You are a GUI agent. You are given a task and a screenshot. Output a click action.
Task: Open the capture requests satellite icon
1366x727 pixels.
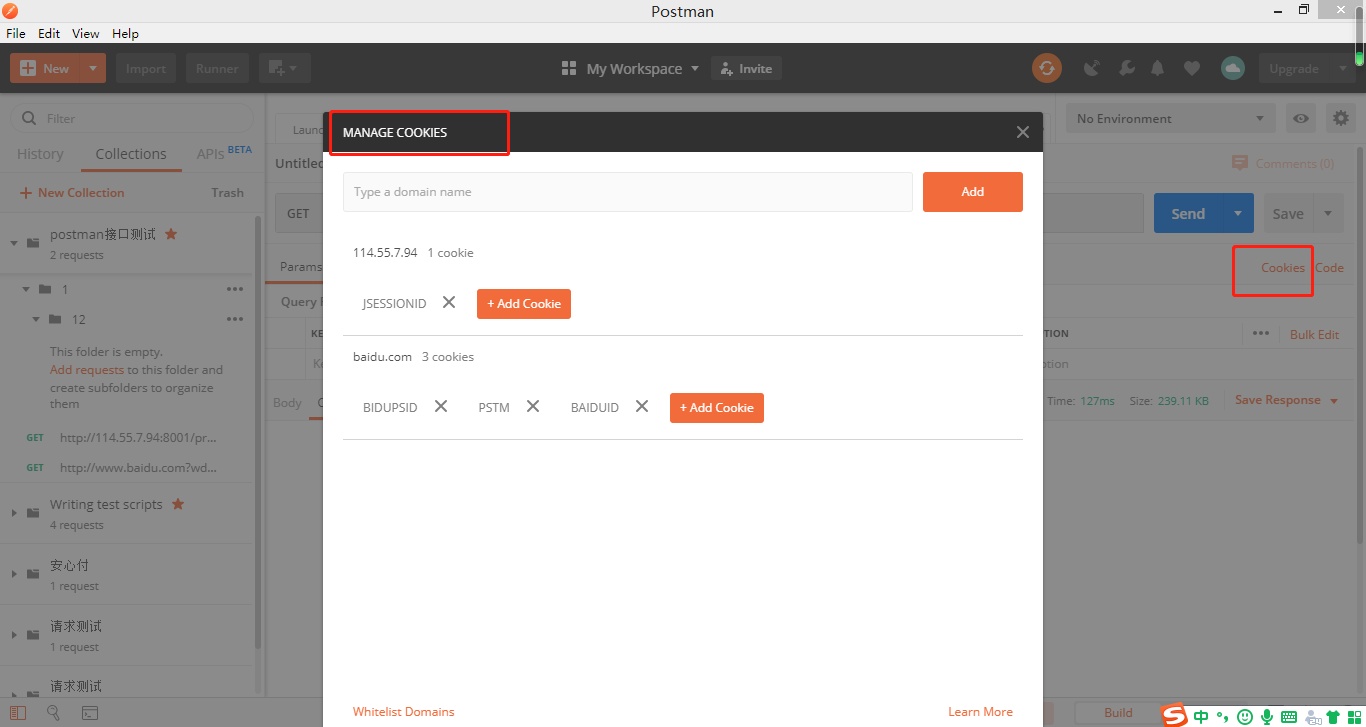[1092, 68]
